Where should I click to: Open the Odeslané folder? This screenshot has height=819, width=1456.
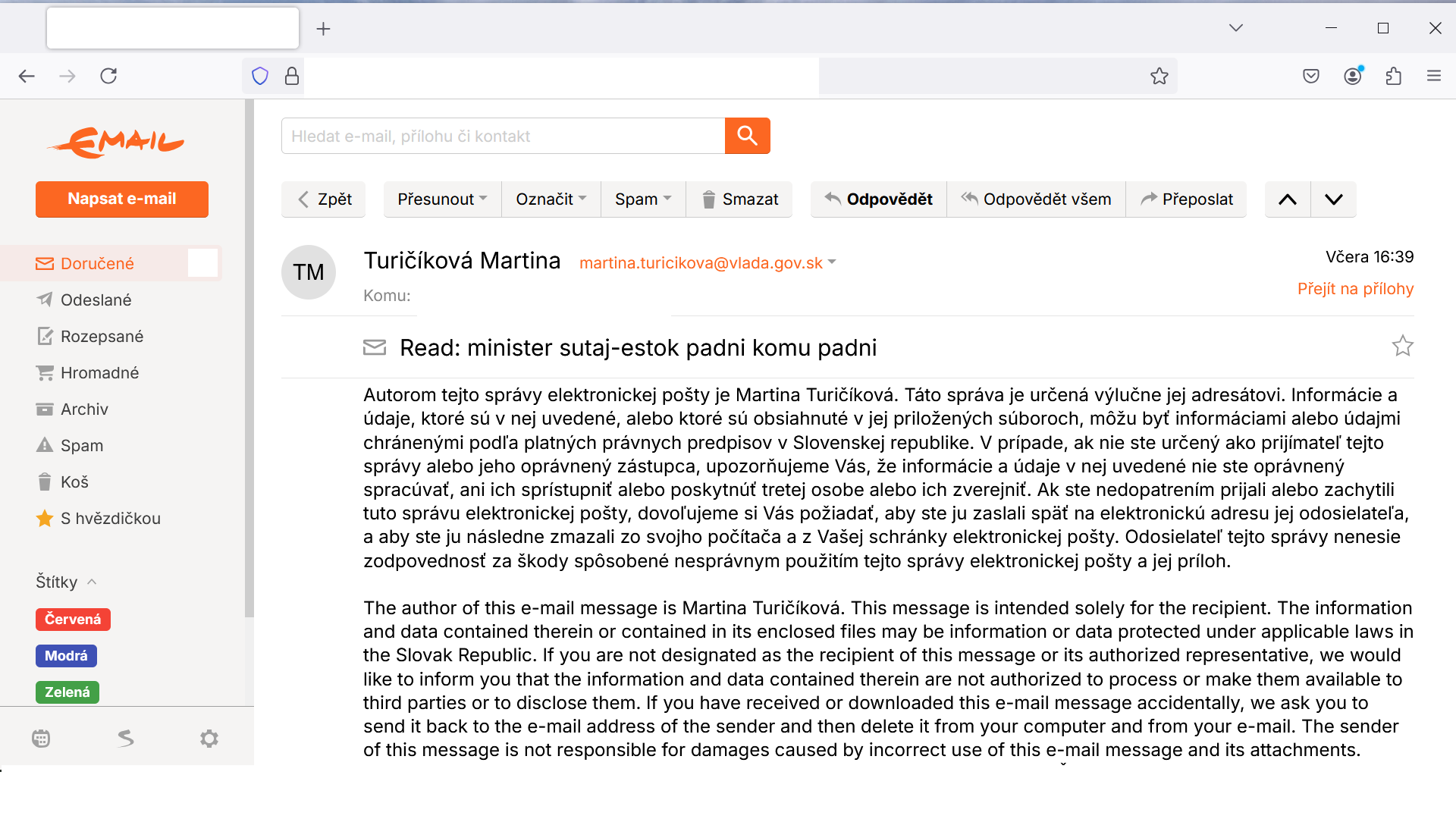click(x=96, y=300)
